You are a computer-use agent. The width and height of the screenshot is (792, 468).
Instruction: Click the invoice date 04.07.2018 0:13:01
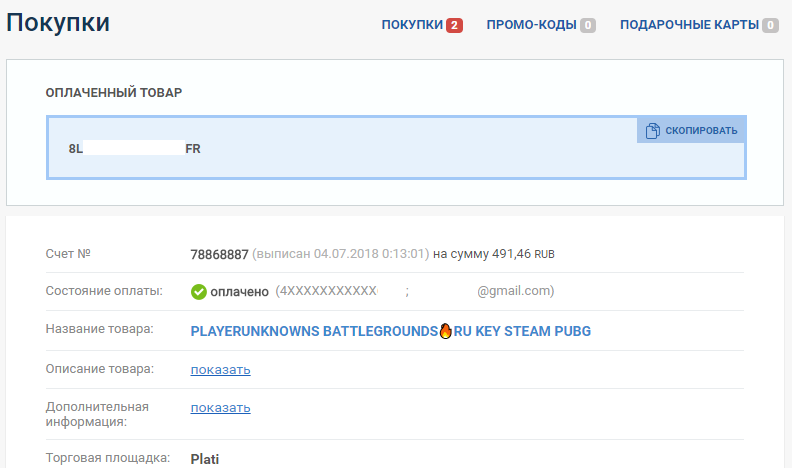369,254
